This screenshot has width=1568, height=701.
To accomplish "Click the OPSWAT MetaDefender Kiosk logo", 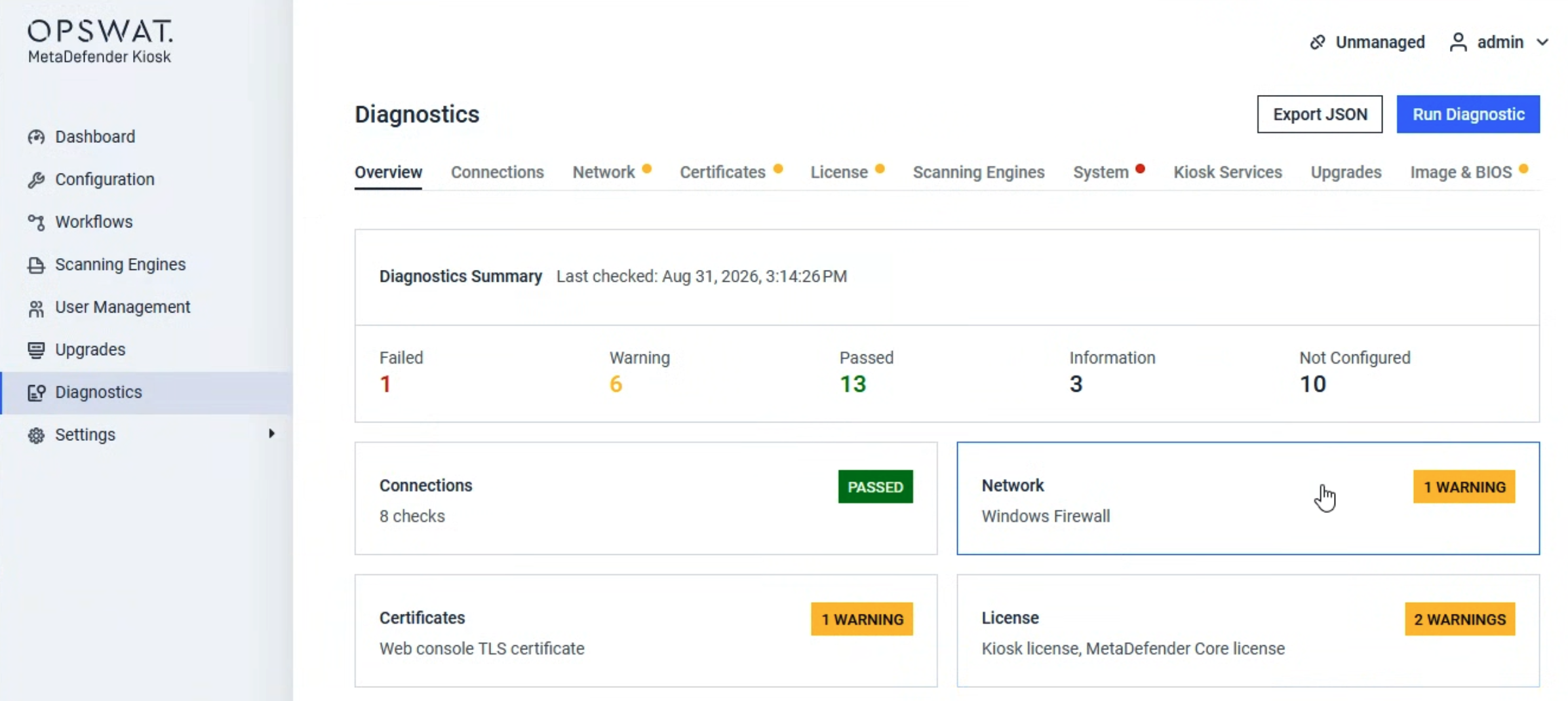I will (x=100, y=41).
